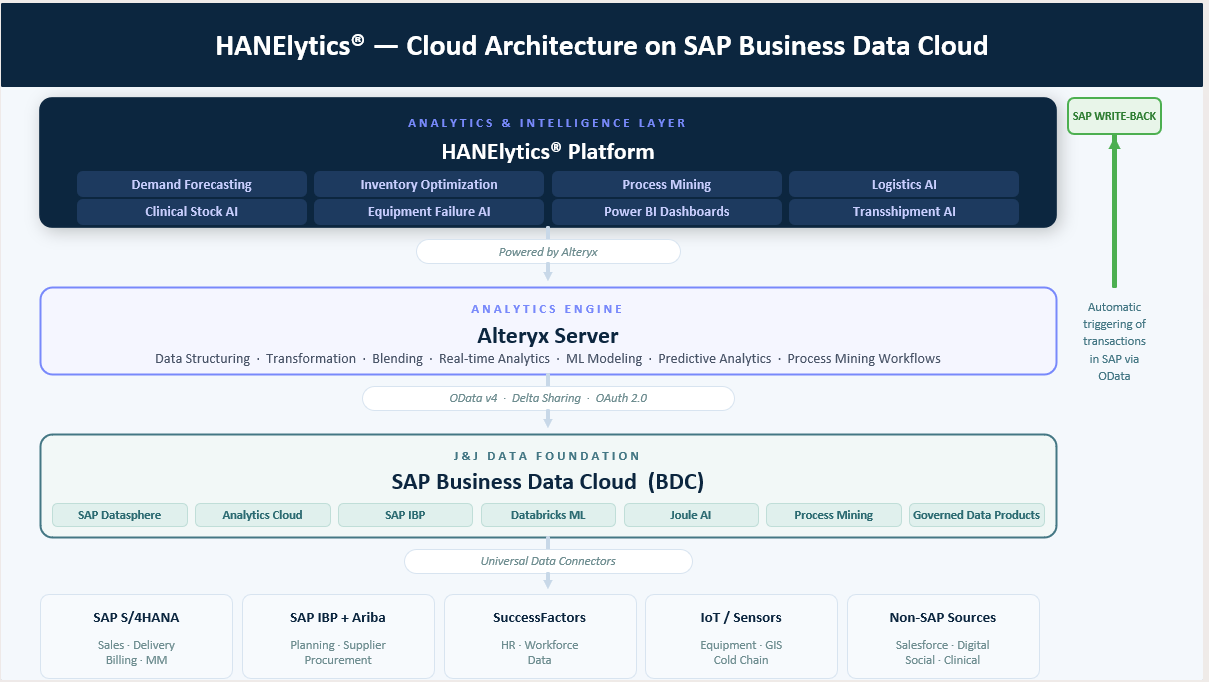Click the Demand Forecasting box
Viewport: 1209px width, 682px height.
point(192,184)
